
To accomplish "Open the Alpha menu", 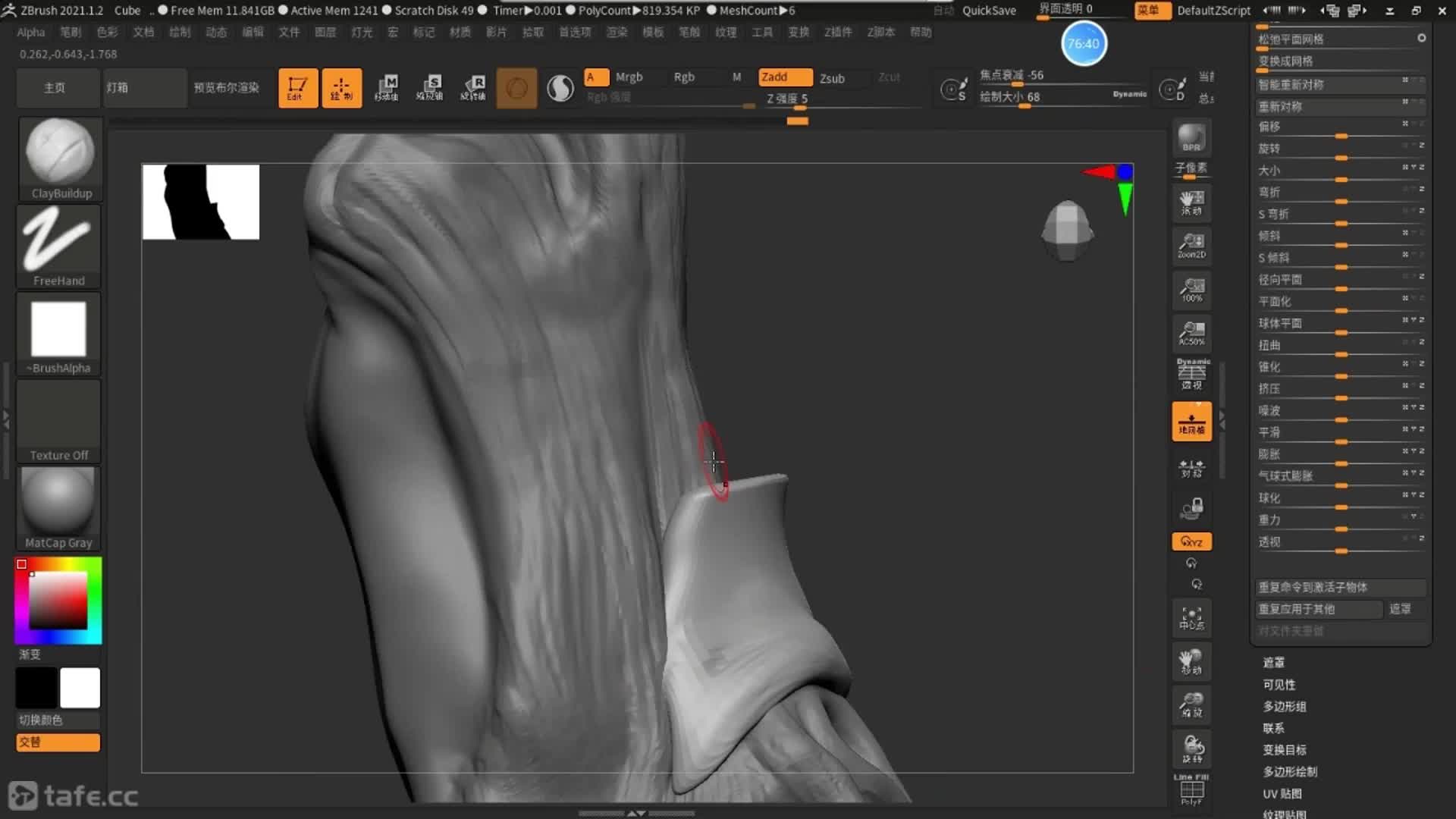I will click(x=31, y=32).
